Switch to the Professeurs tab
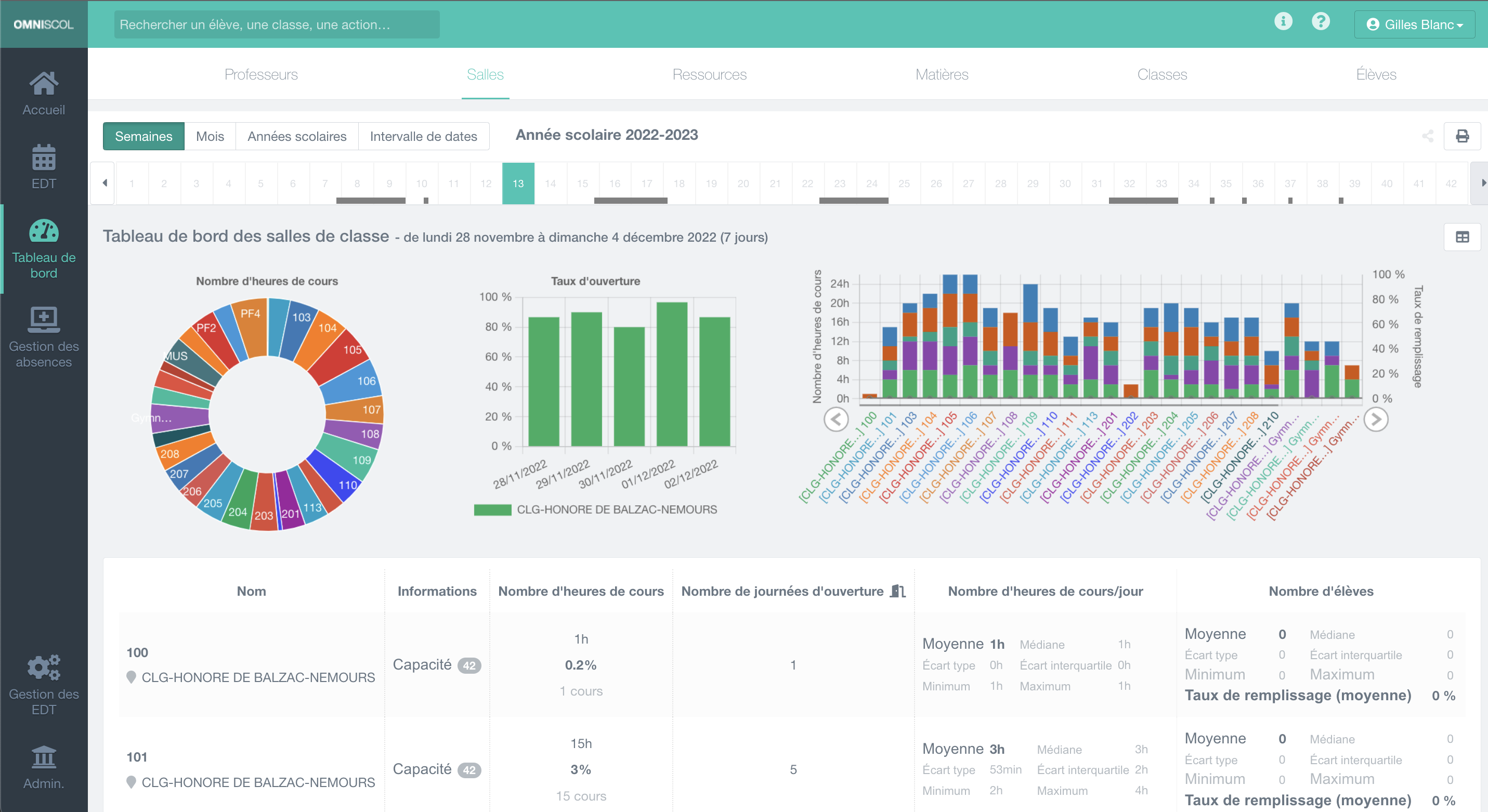The height and width of the screenshot is (812, 1488). click(x=261, y=74)
